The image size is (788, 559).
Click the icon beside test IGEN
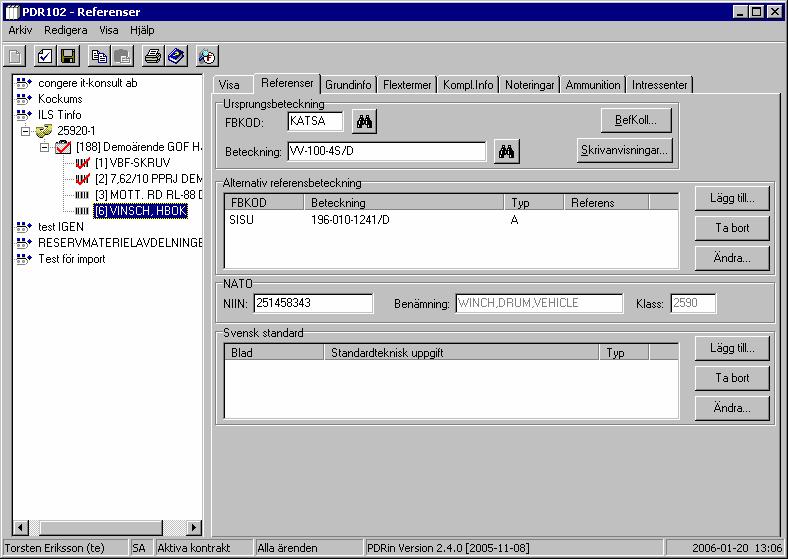[24, 227]
